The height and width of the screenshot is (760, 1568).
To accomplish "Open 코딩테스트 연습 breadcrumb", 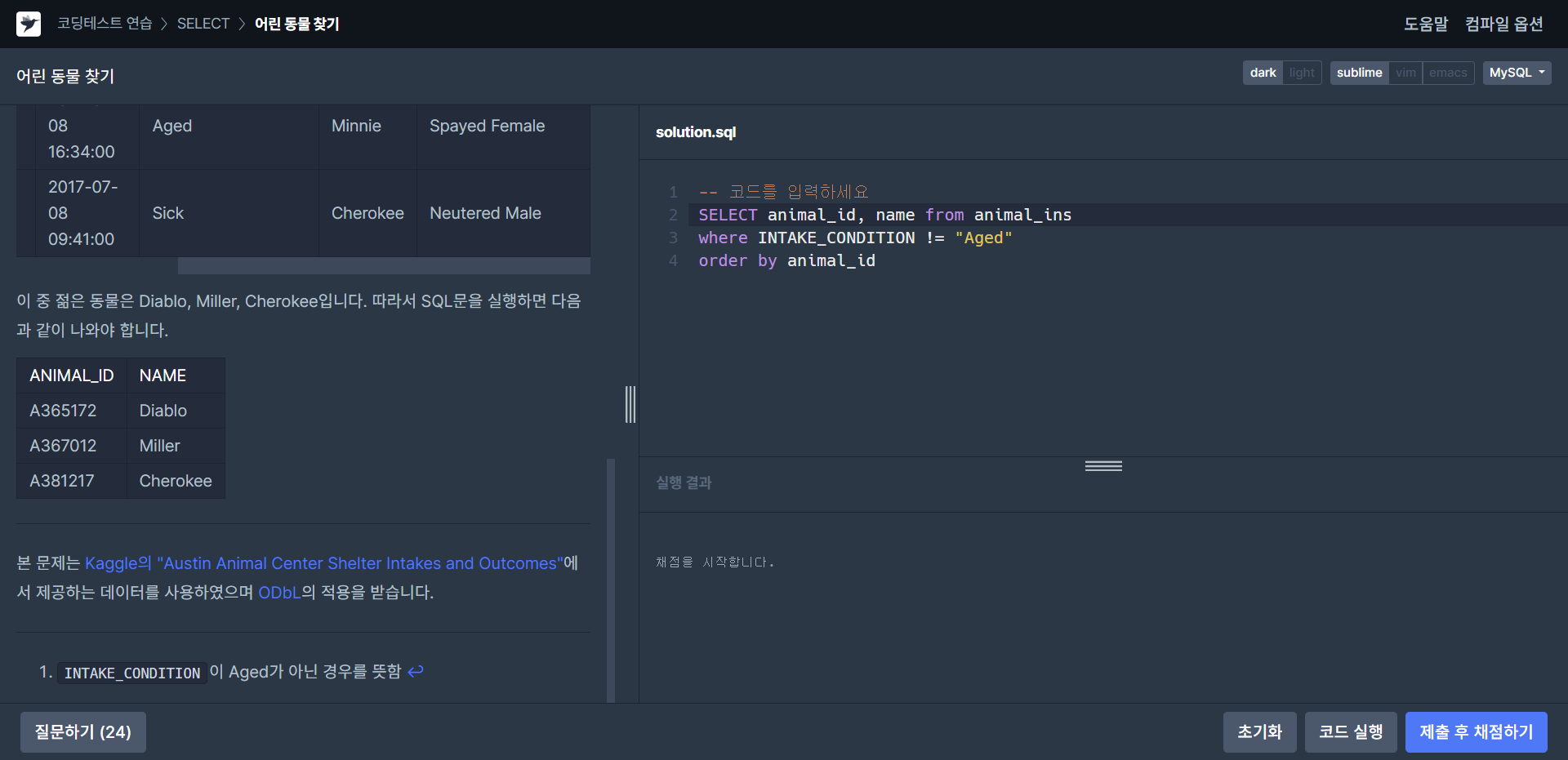I will pos(105,24).
